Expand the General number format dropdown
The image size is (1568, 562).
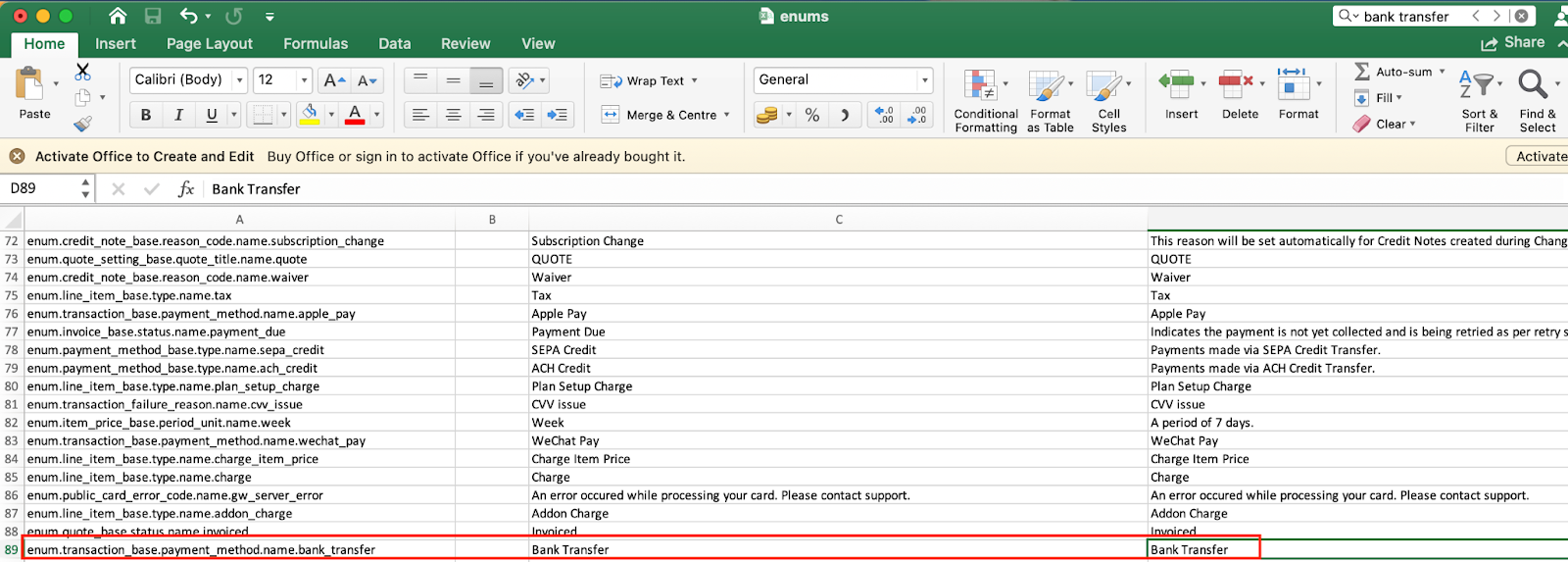tap(924, 80)
